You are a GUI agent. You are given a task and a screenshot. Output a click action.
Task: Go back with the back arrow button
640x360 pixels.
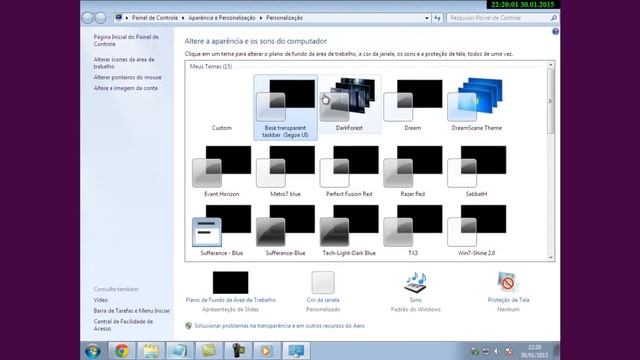click(x=87, y=18)
